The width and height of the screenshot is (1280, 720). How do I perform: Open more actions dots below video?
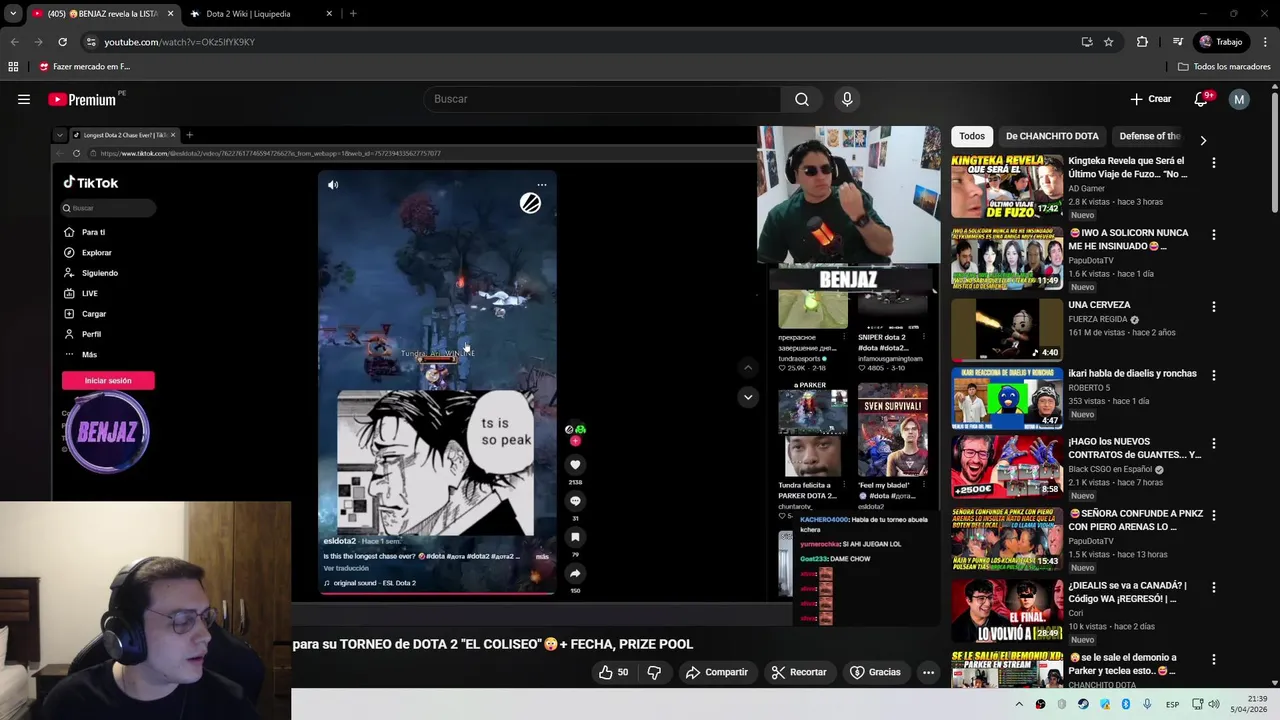pyautogui.click(x=928, y=672)
